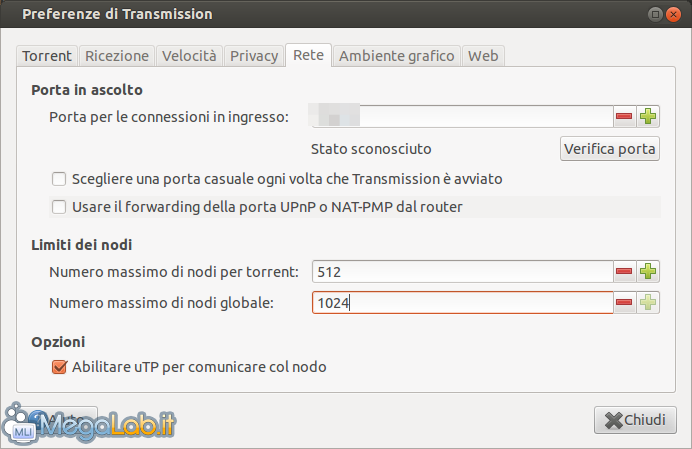This screenshot has width=692, height=449.
Task: Switch to the Torrent tab
Action: pos(47,56)
